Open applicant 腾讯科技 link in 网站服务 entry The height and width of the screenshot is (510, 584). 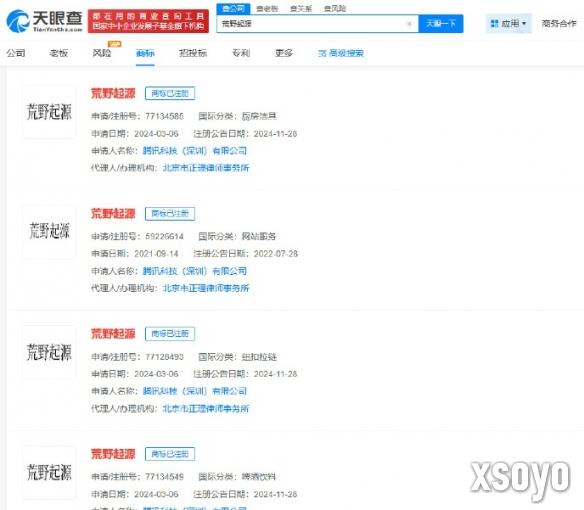pos(195,271)
